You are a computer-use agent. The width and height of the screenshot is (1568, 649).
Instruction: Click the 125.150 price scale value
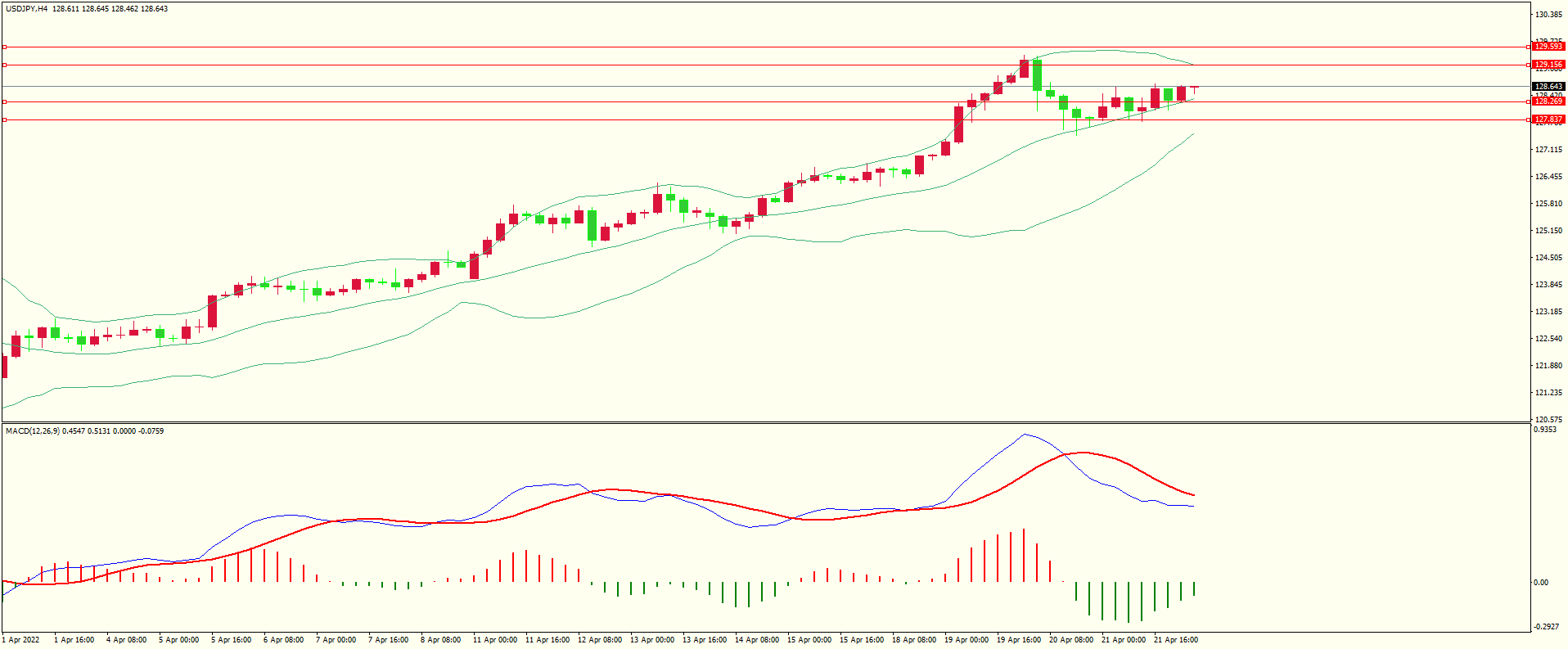point(1549,231)
